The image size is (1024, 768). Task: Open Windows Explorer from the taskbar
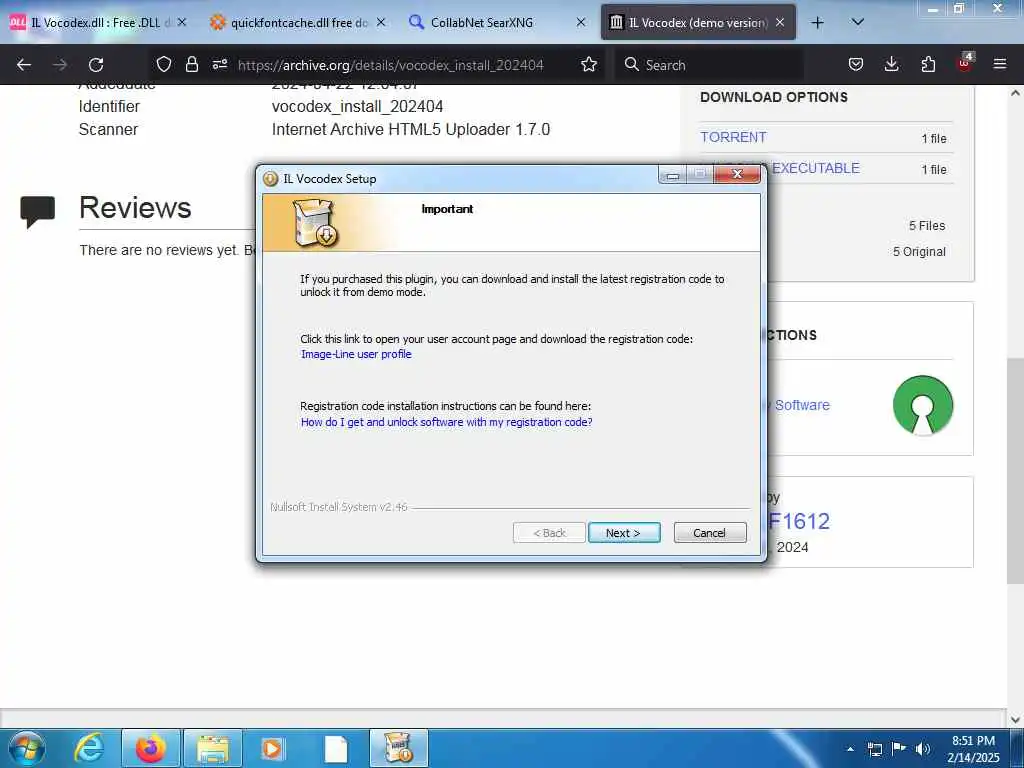213,748
